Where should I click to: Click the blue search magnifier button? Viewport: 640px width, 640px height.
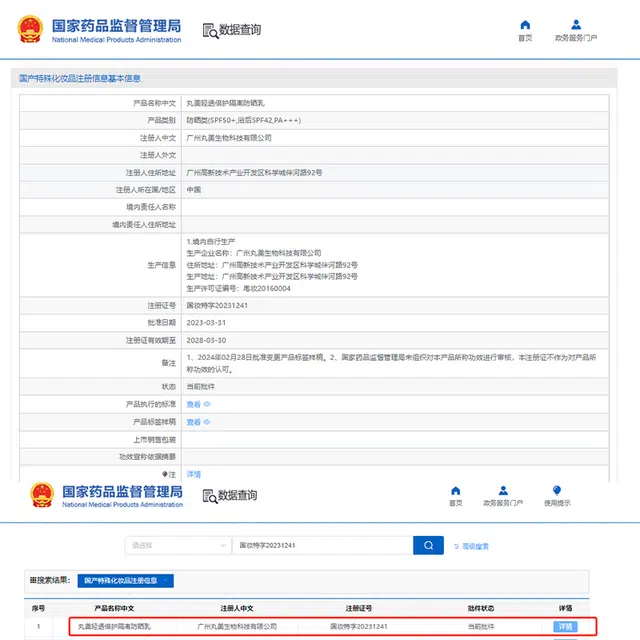(x=428, y=546)
